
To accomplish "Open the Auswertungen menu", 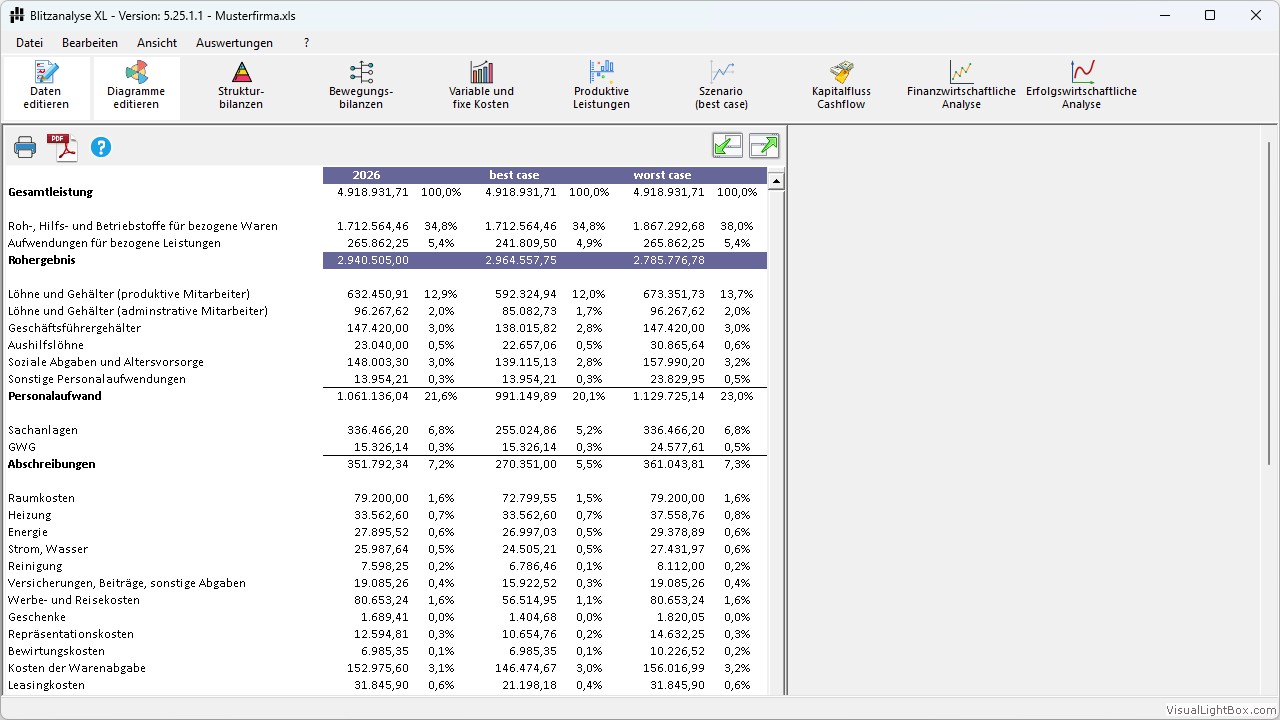I will (x=234, y=43).
